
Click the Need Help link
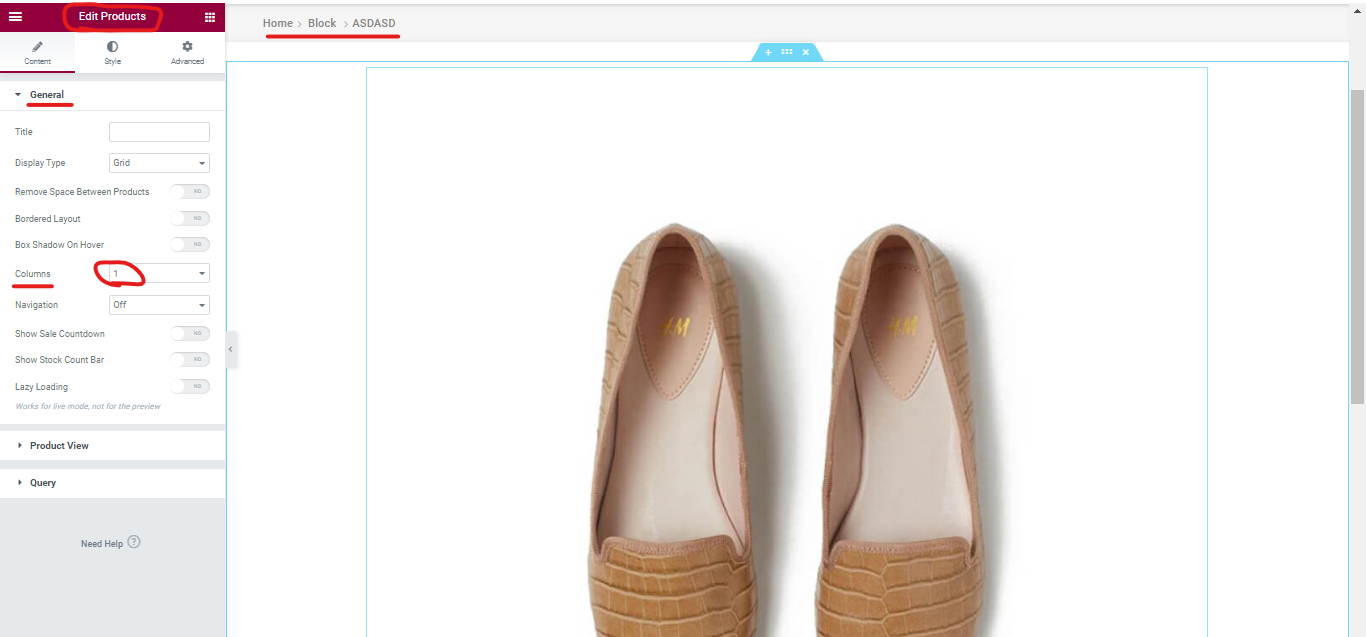click(x=102, y=544)
